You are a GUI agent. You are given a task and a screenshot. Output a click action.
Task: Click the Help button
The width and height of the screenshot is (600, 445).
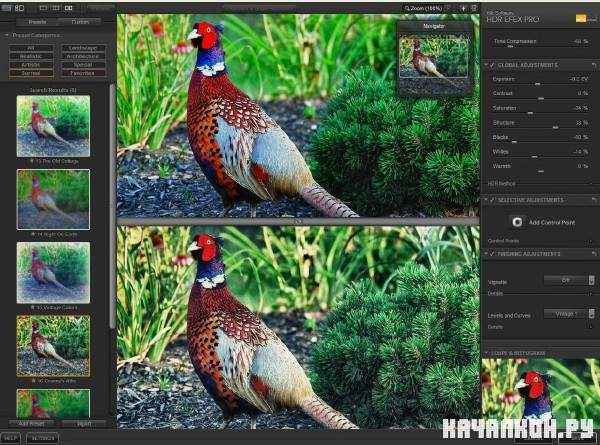(10, 438)
